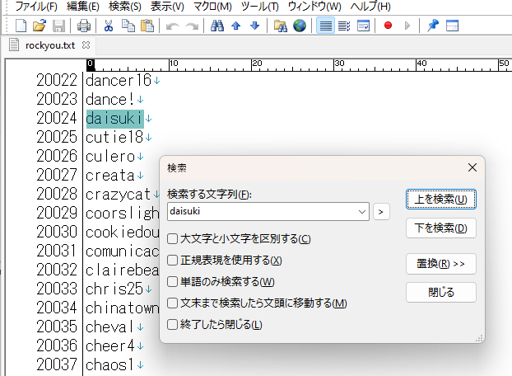Toggle the highlighted line view icon
512x376 pixels.
click(325, 26)
